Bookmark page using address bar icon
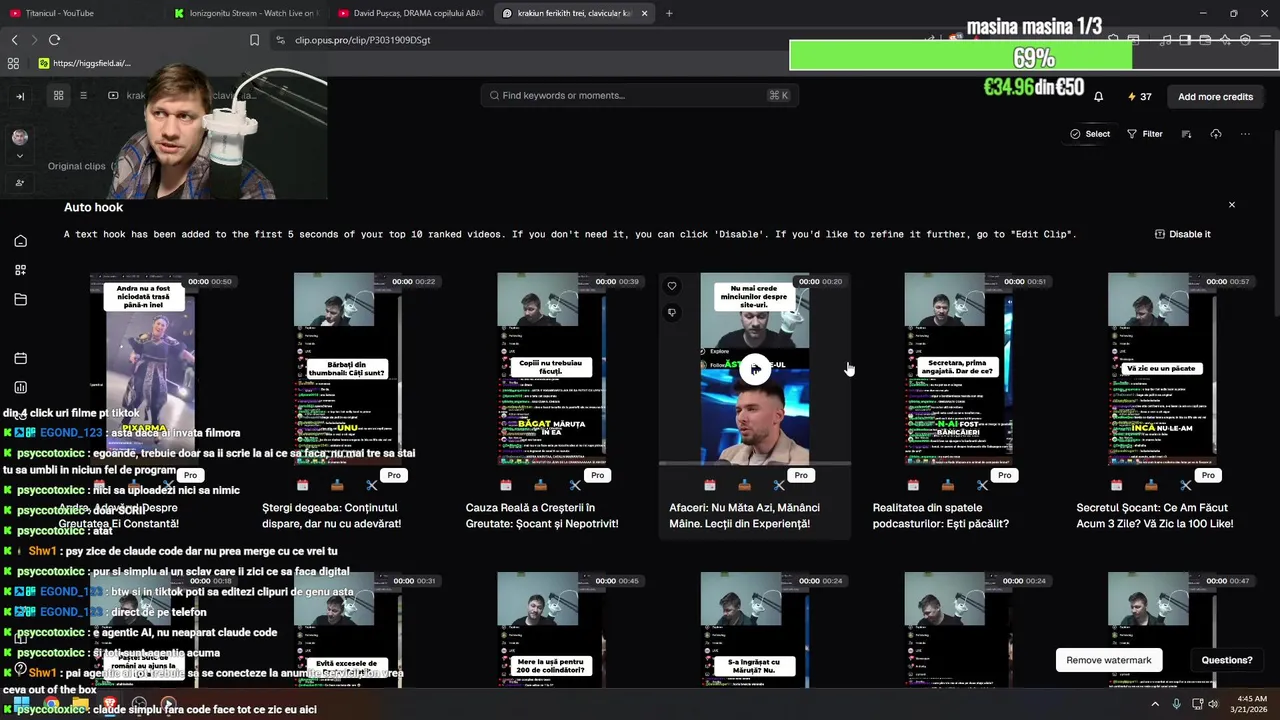This screenshot has height=720, width=1280. click(x=254, y=40)
